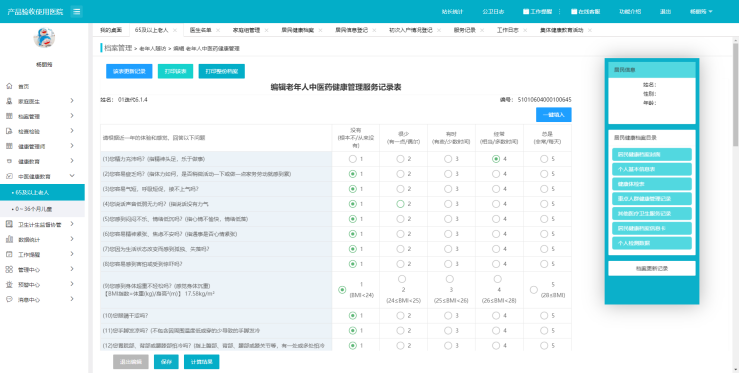740x374 pixels.
Task: Click the user avatar picture in sidebar
Action: (x=44, y=38)
